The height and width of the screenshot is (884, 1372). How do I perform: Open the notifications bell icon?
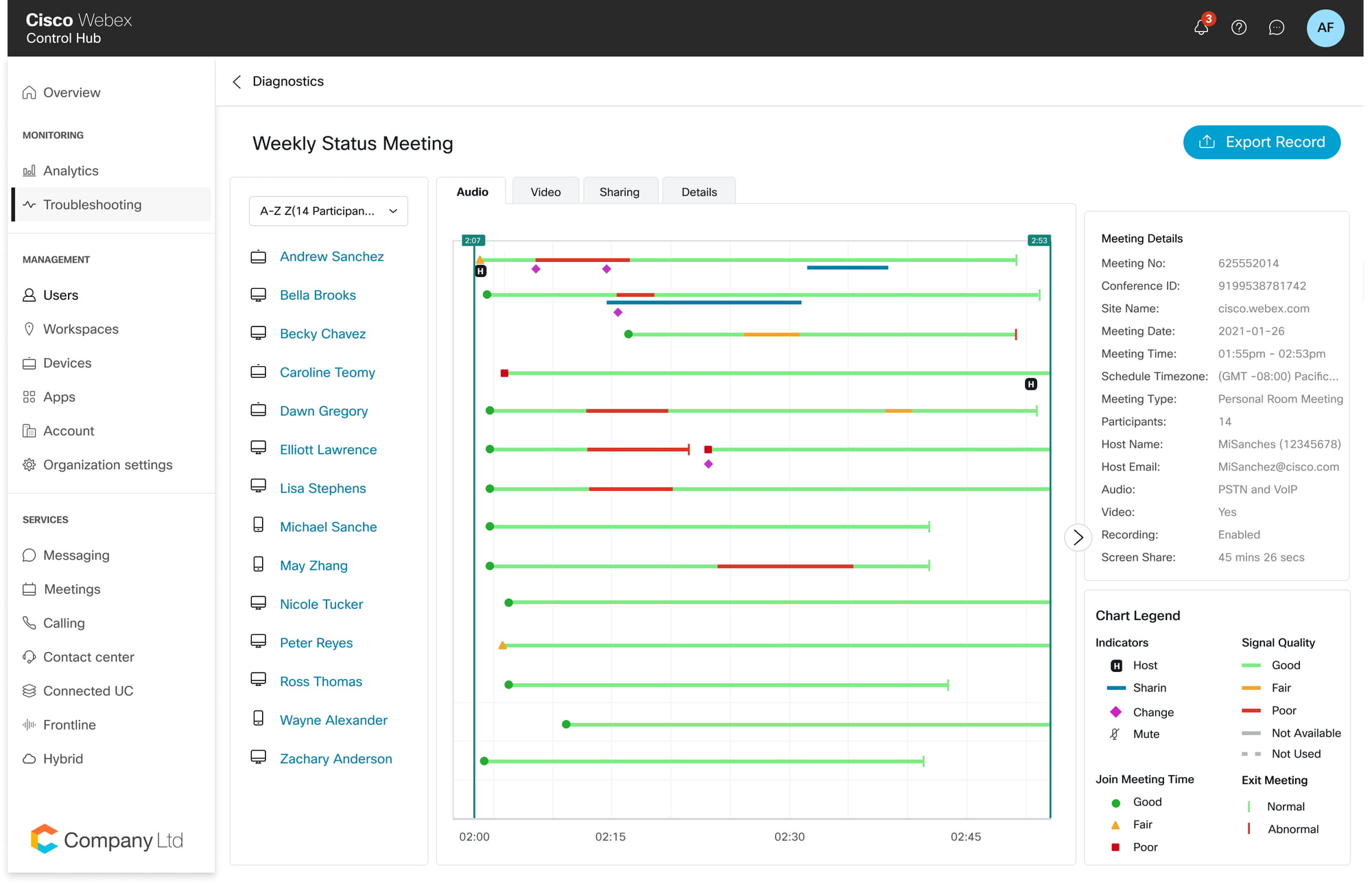tap(1201, 27)
